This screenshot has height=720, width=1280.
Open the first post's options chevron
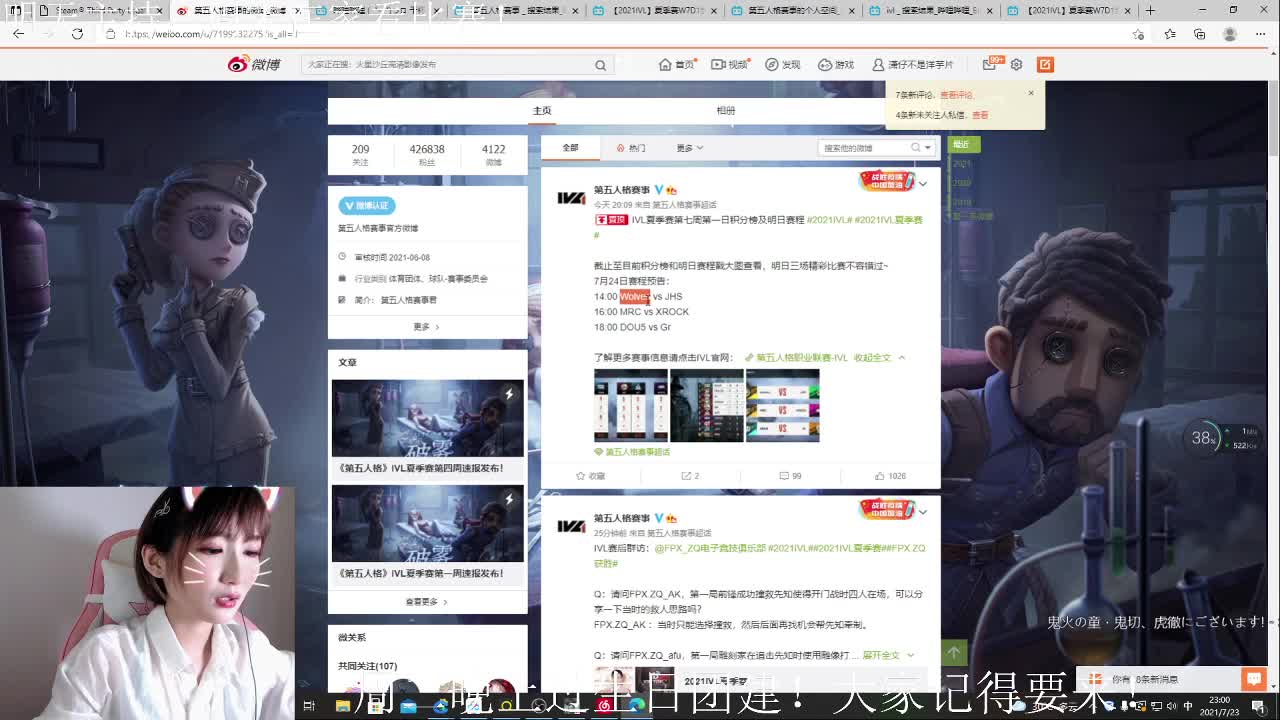(923, 184)
